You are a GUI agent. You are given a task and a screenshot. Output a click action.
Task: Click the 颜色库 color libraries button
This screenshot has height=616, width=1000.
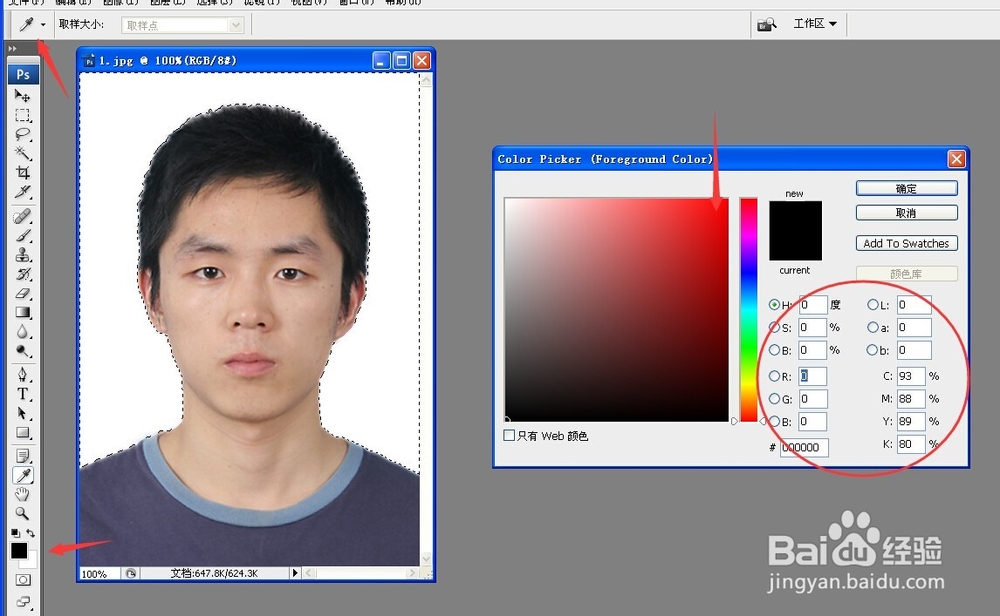point(906,274)
